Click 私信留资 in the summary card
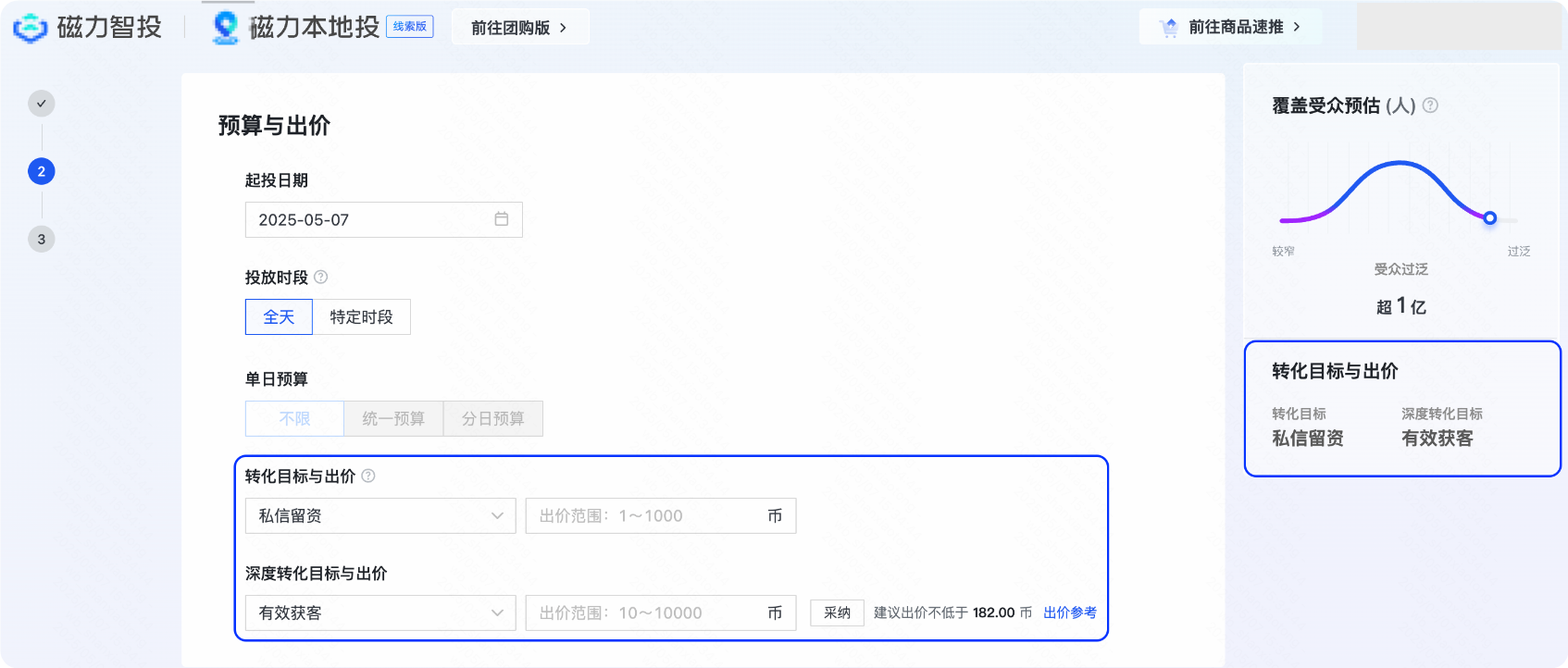Image resolution: width=1568 pixels, height=668 pixels. pyautogui.click(x=1308, y=439)
